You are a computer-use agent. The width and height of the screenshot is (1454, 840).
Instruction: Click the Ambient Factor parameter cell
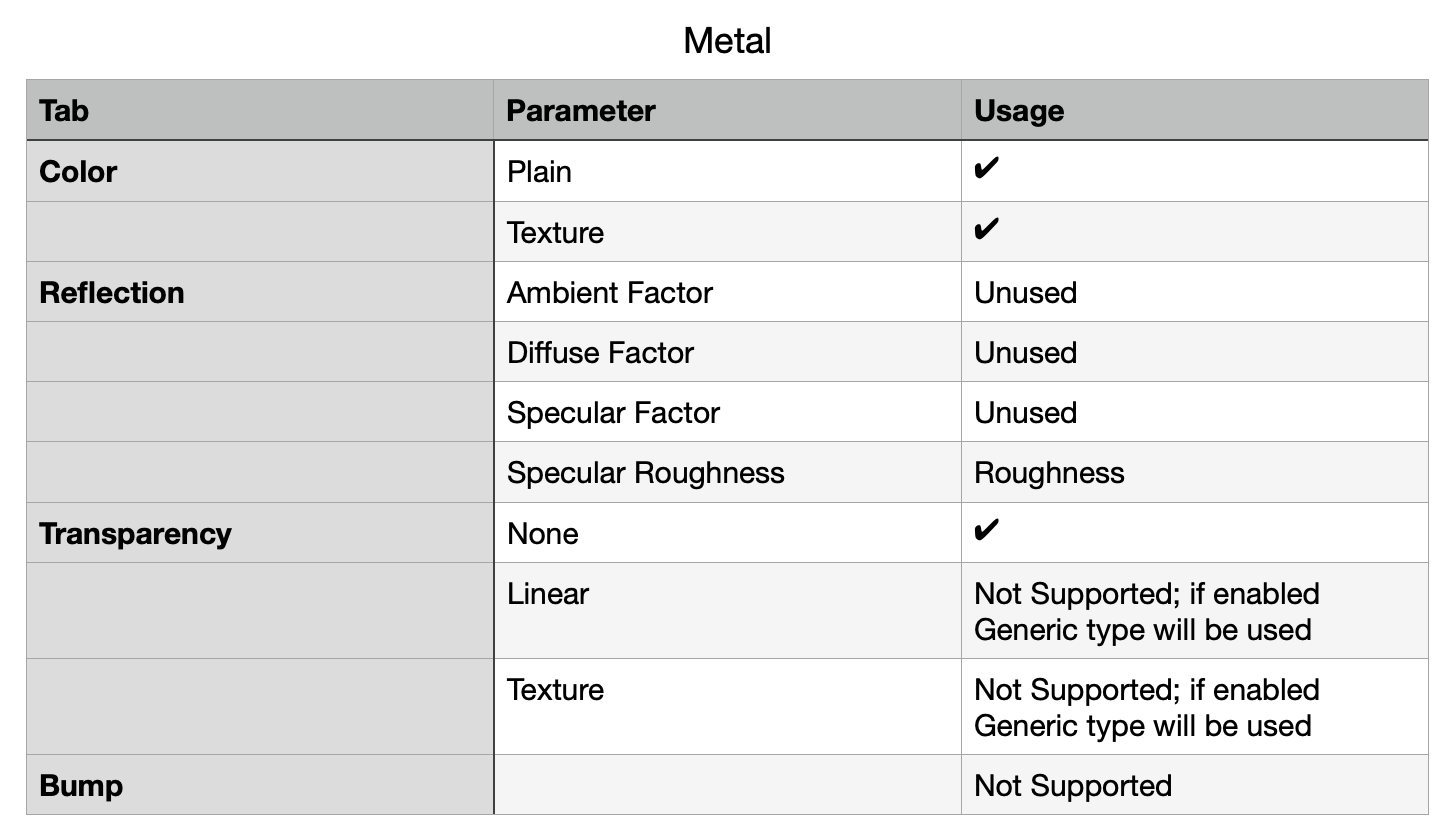[x=728, y=292]
